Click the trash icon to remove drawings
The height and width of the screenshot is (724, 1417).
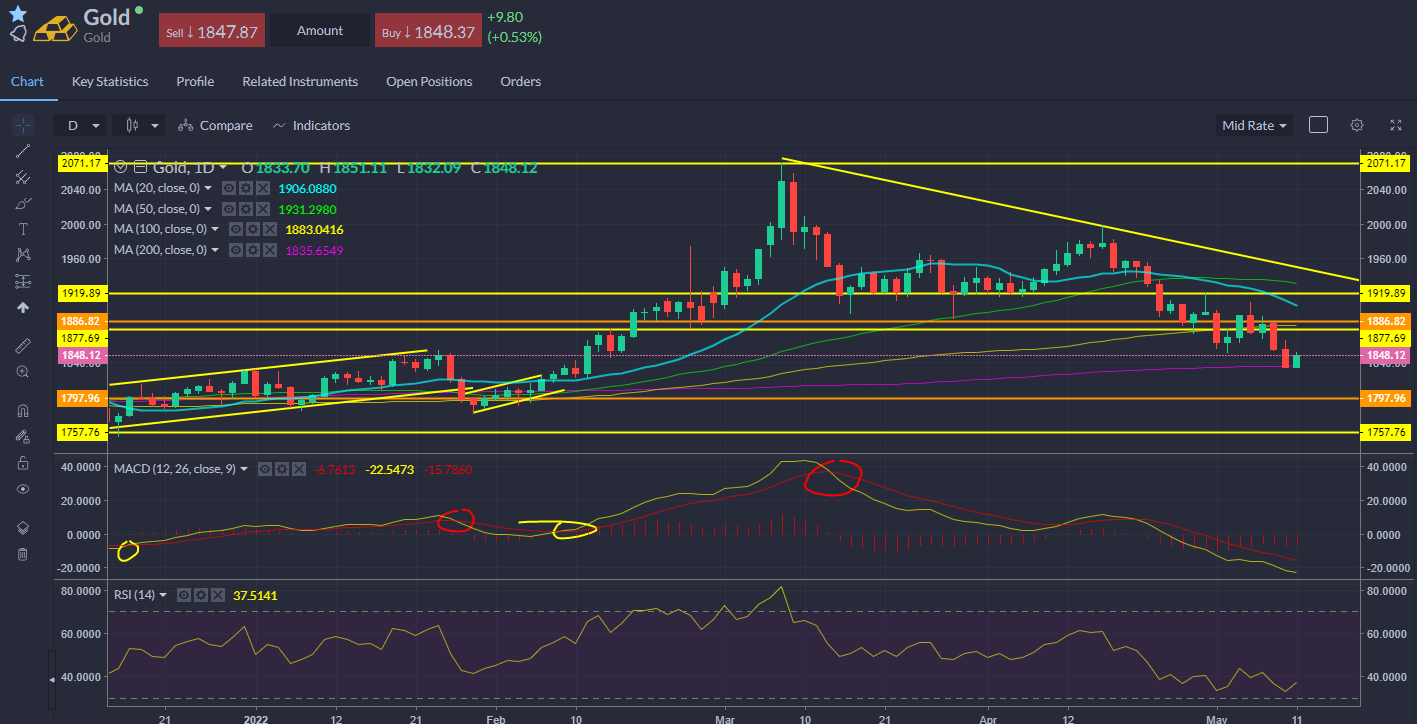(23, 554)
